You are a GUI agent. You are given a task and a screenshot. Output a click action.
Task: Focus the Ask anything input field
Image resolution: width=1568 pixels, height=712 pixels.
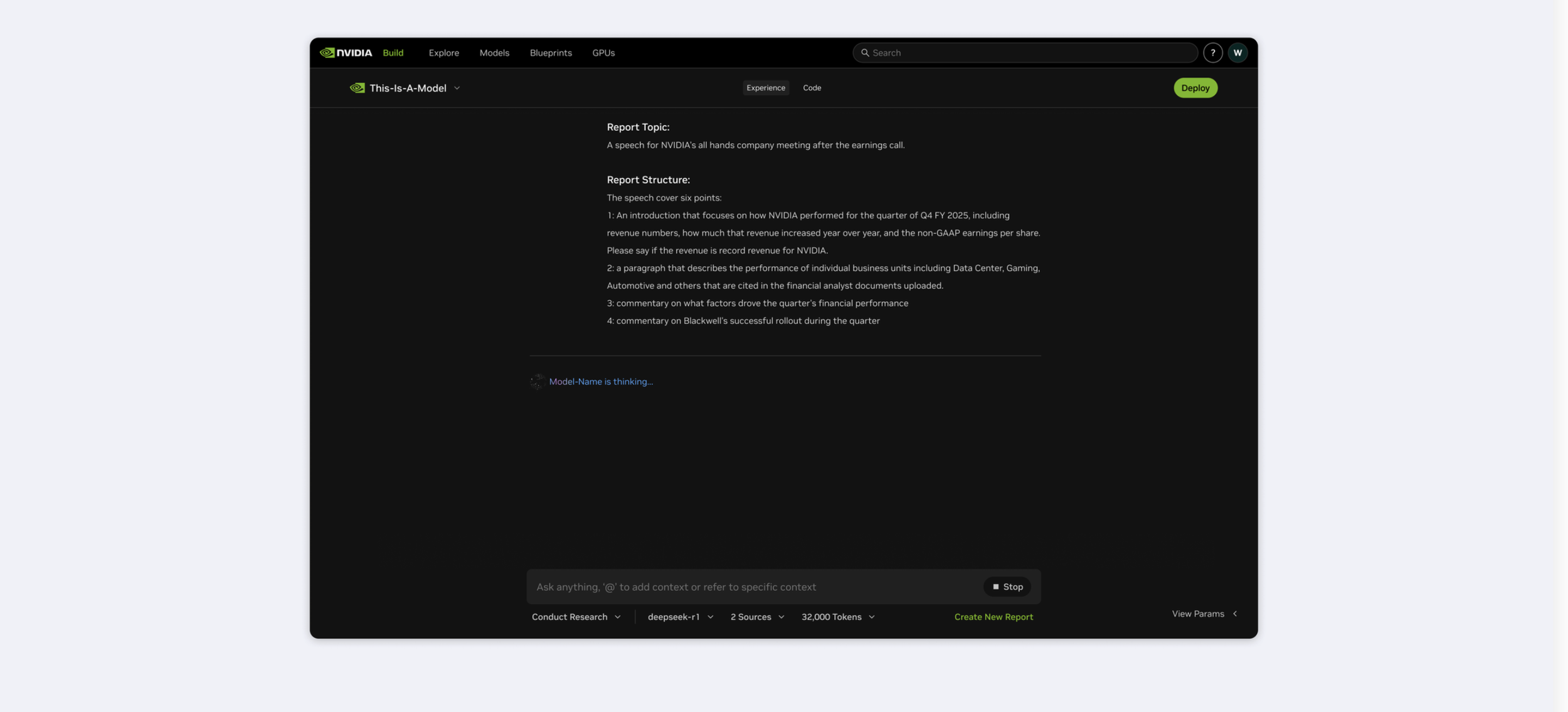pyautogui.click(x=753, y=587)
